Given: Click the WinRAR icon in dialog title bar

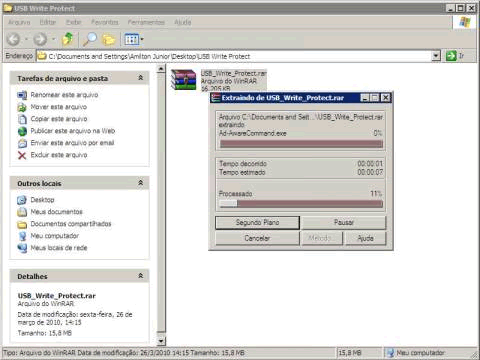Looking at the screenshot, I should point(216,98).
